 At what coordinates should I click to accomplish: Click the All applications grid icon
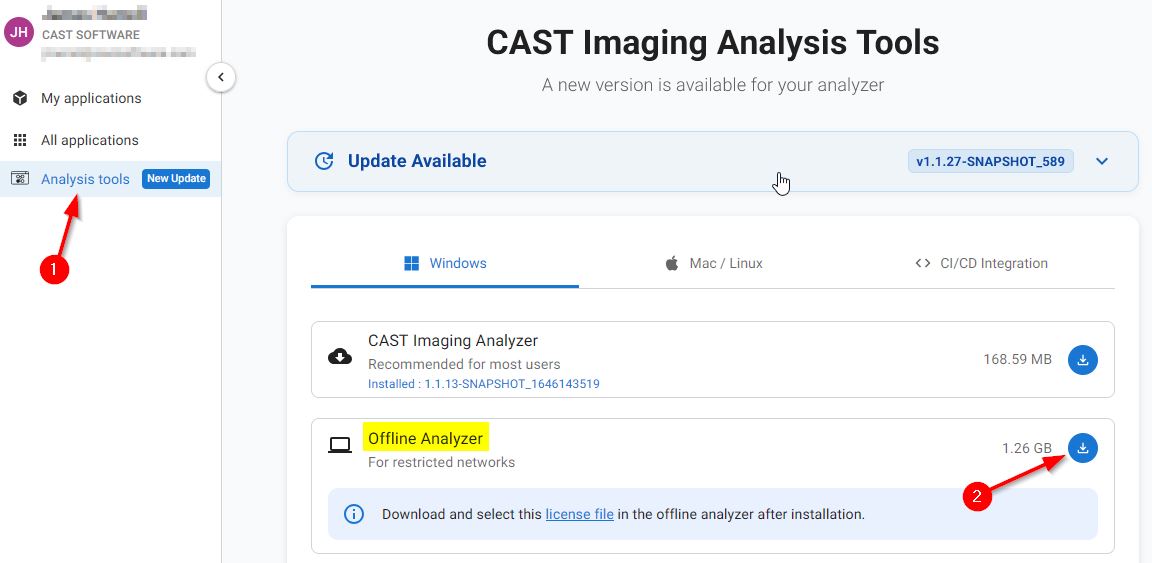pyautogui.click(x=19, y=140)
